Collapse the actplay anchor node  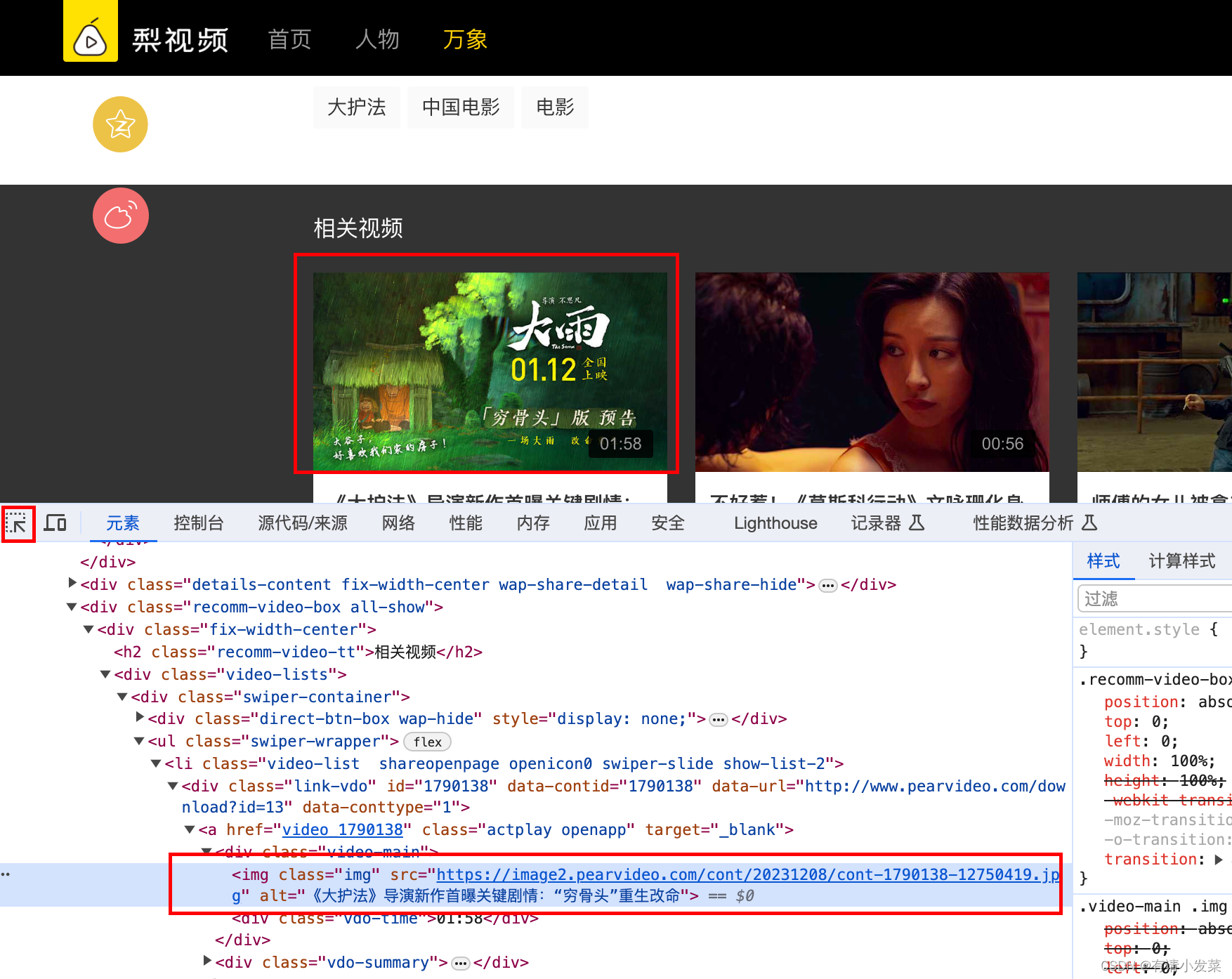(190, 829)
